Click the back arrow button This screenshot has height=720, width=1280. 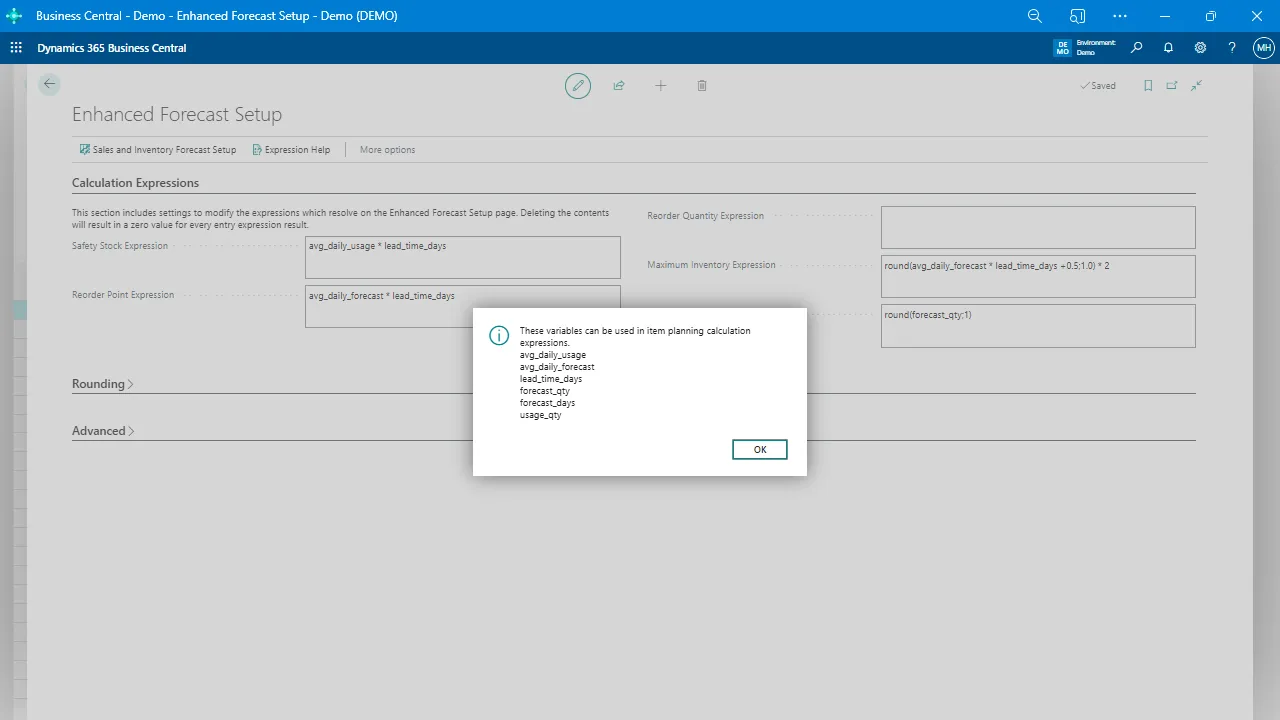pos(49,85)
